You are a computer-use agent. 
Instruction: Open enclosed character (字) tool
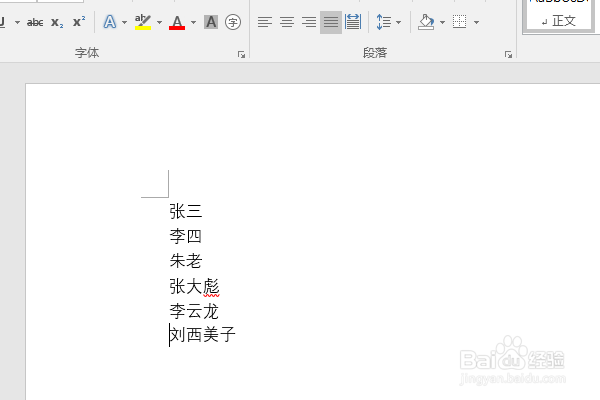[233, 22]
